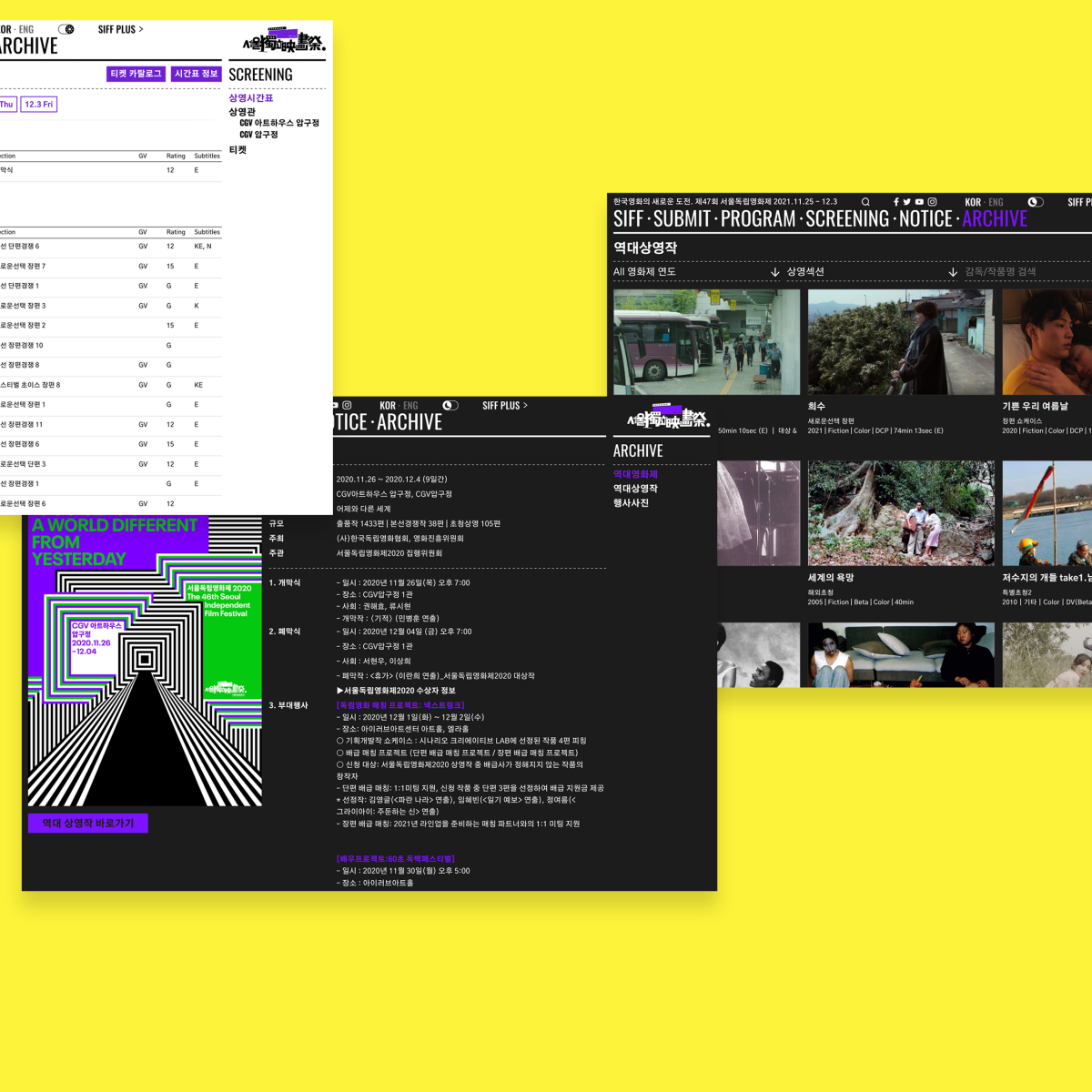Open '상영관' in the SCREENING sidebar
The image size is (1092, 1092).
(242, 112)
